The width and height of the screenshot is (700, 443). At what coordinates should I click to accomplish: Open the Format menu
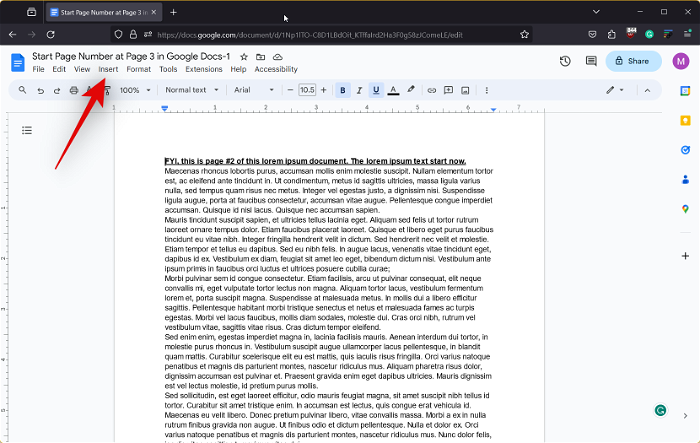click(x=138, y=69)
